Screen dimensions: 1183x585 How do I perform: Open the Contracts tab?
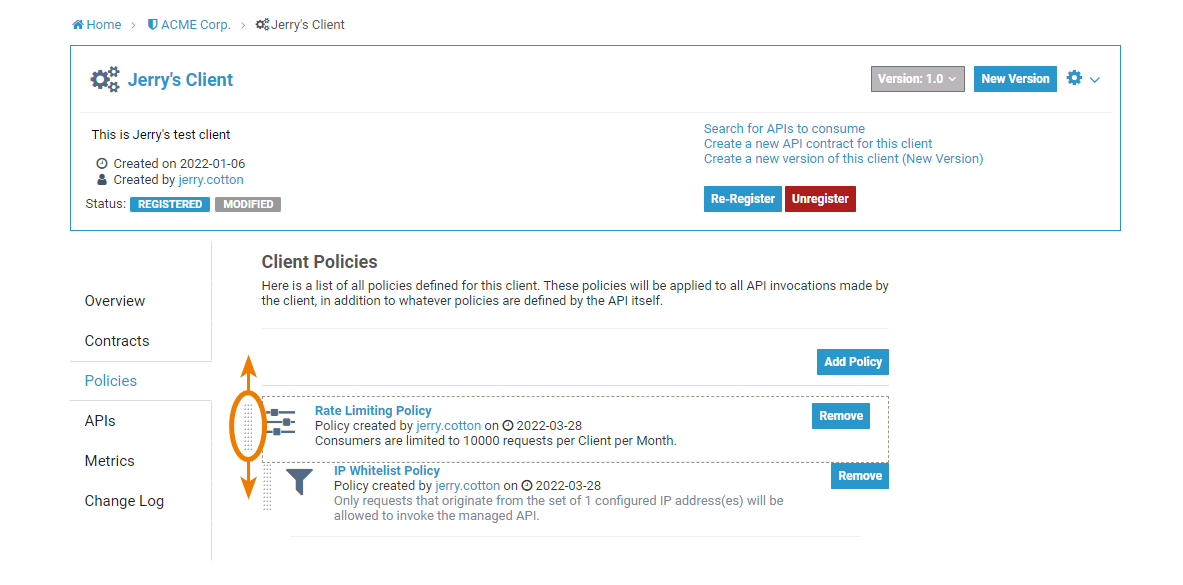[x=117, y=341]
